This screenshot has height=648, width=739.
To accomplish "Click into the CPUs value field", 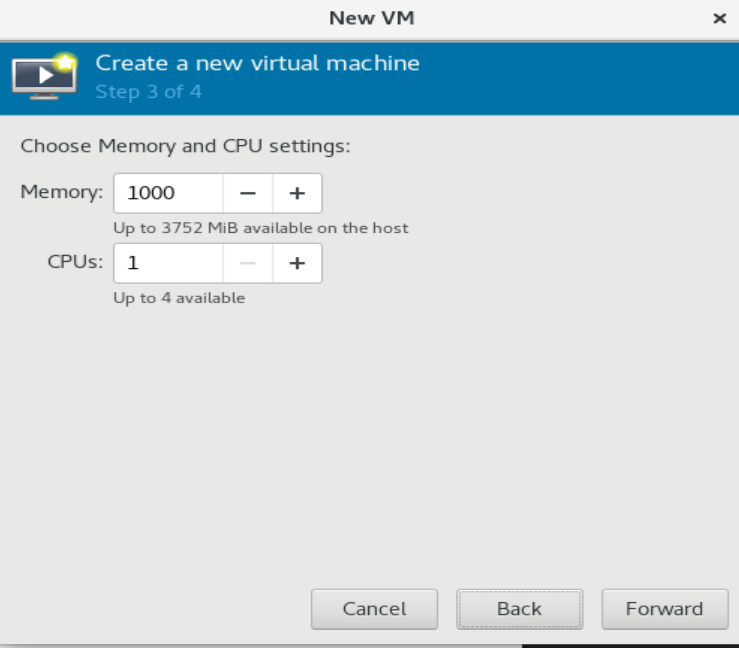I will [168, 263].
